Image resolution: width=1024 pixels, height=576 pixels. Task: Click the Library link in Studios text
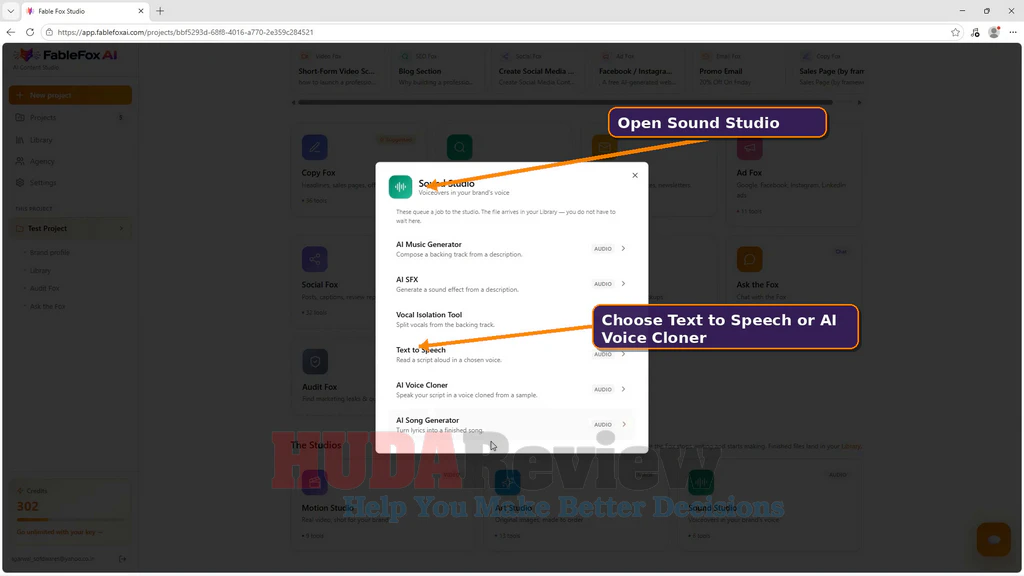850,446
